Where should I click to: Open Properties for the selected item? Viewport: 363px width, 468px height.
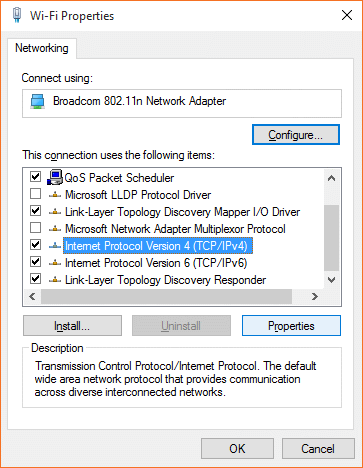(x=291, y=326)
